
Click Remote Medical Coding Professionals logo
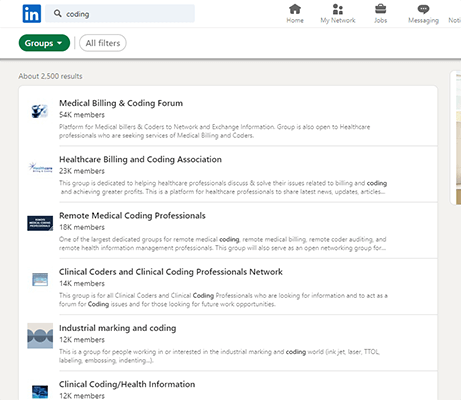coord(40,223)
